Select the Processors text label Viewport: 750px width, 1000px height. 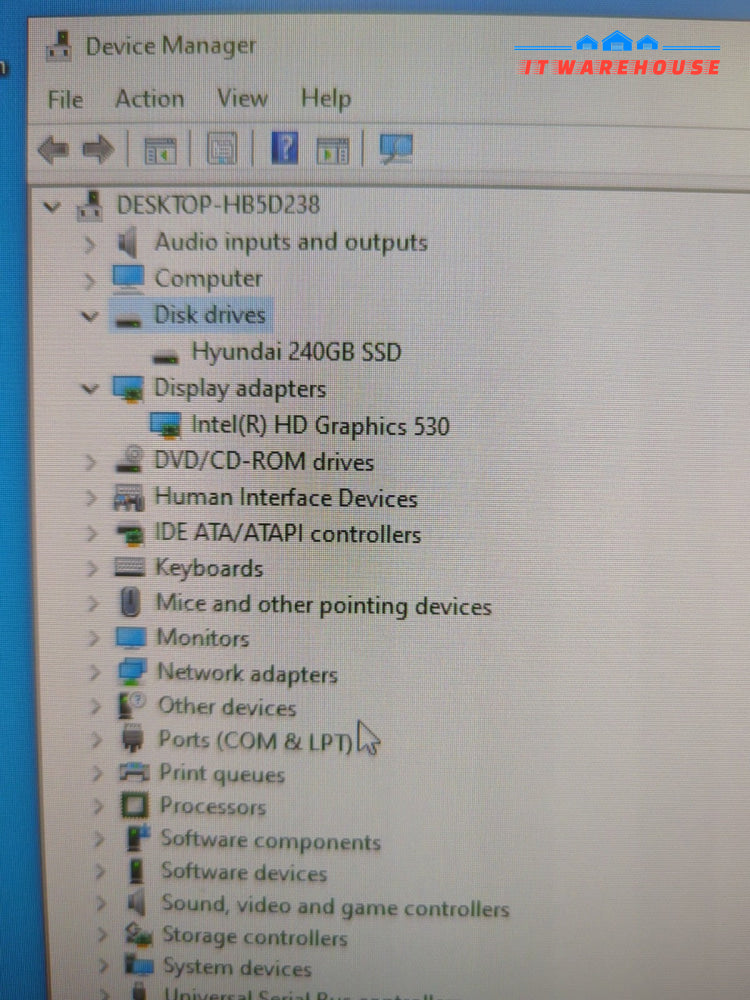pos(213,806)
